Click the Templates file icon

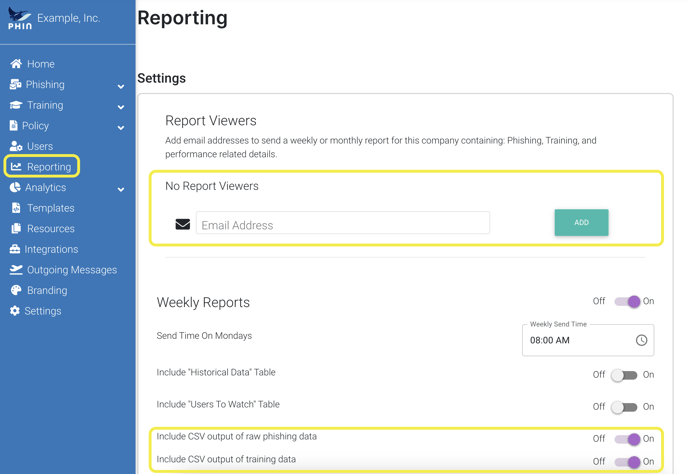tap(16, 208)
